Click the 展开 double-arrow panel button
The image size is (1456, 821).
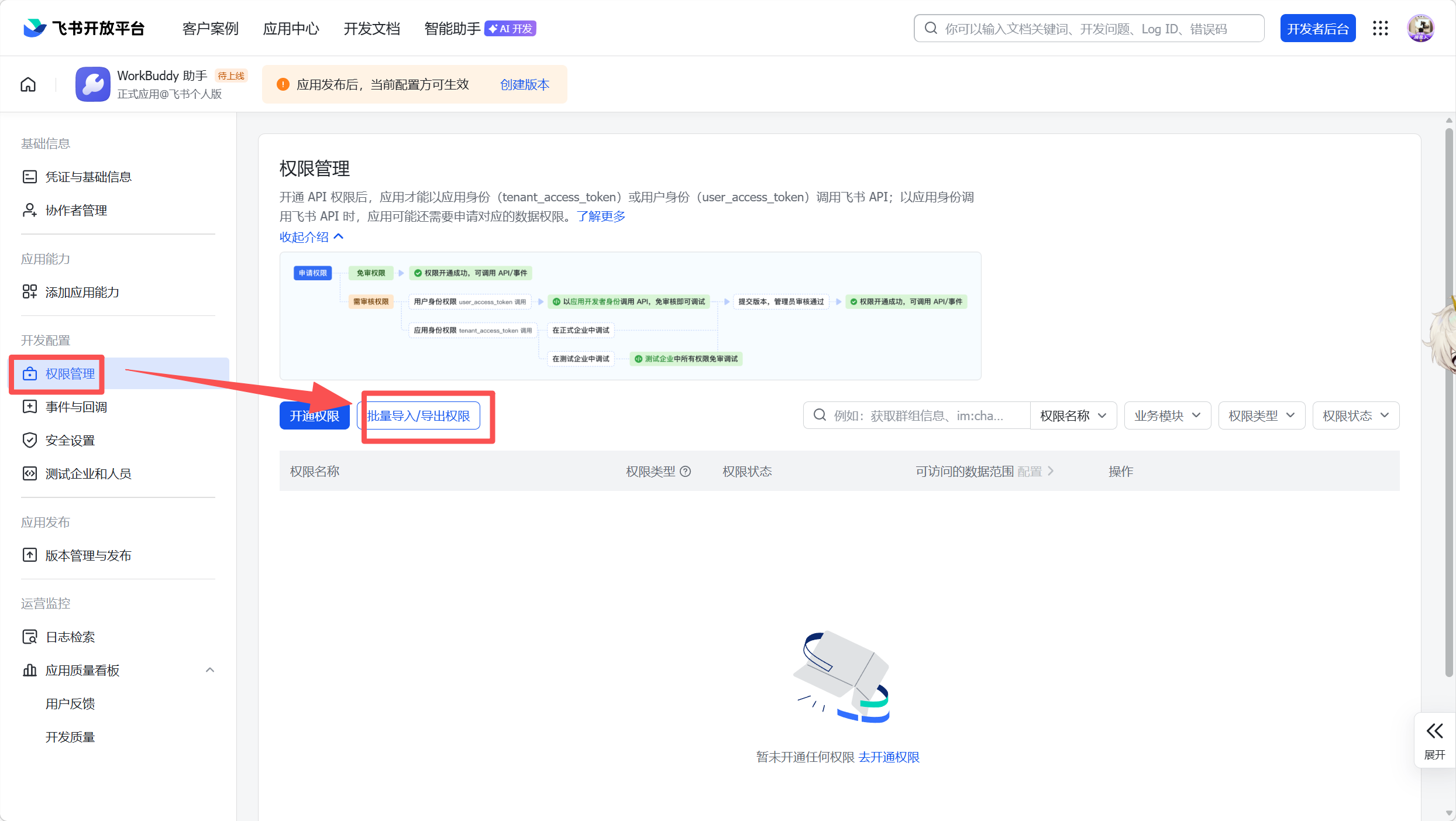pyautogui.click(x=1434, y=740)
